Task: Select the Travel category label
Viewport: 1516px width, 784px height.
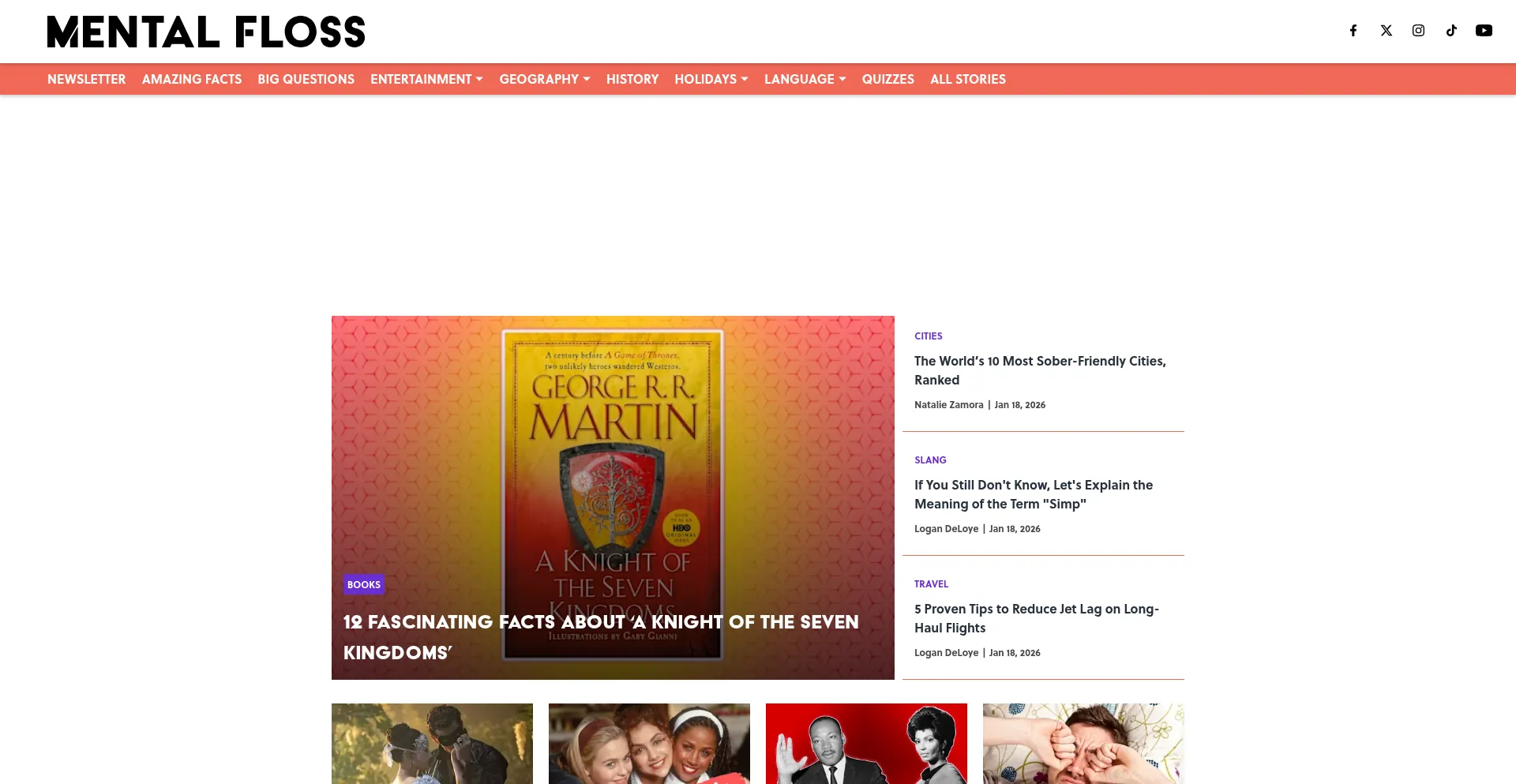Action: click(931, 584)
